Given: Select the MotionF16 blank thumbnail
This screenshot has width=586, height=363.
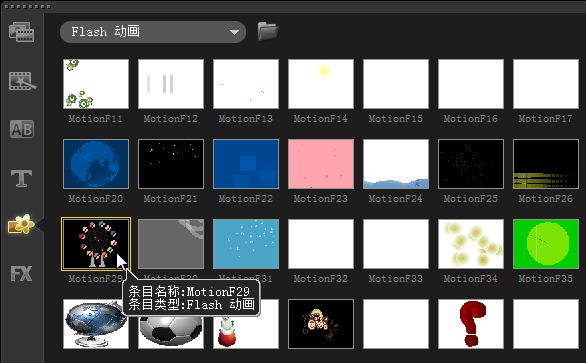Looking at the screenshot, I should coord(471,84).
